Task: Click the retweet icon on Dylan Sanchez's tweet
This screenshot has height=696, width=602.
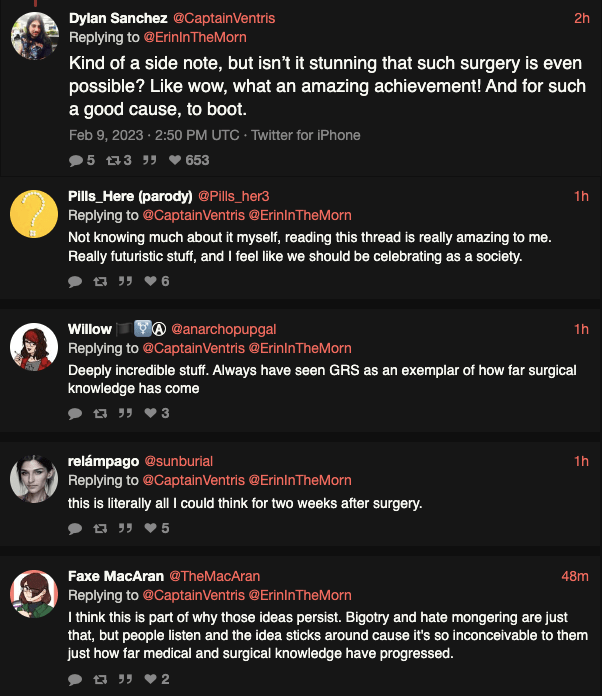Action: click(x=112, y=160)
